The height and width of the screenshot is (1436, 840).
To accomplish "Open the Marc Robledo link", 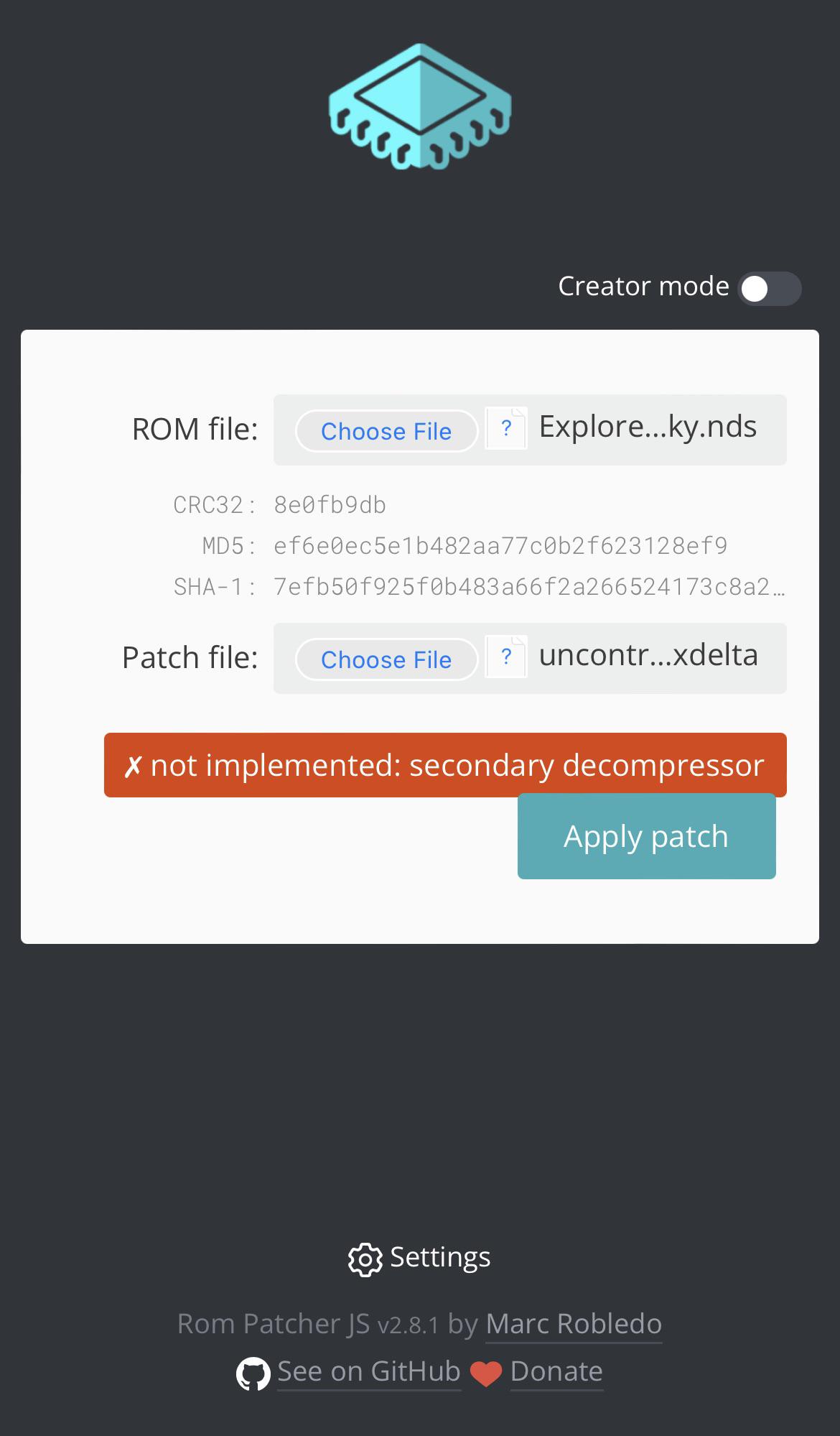I will (573, 1324).
